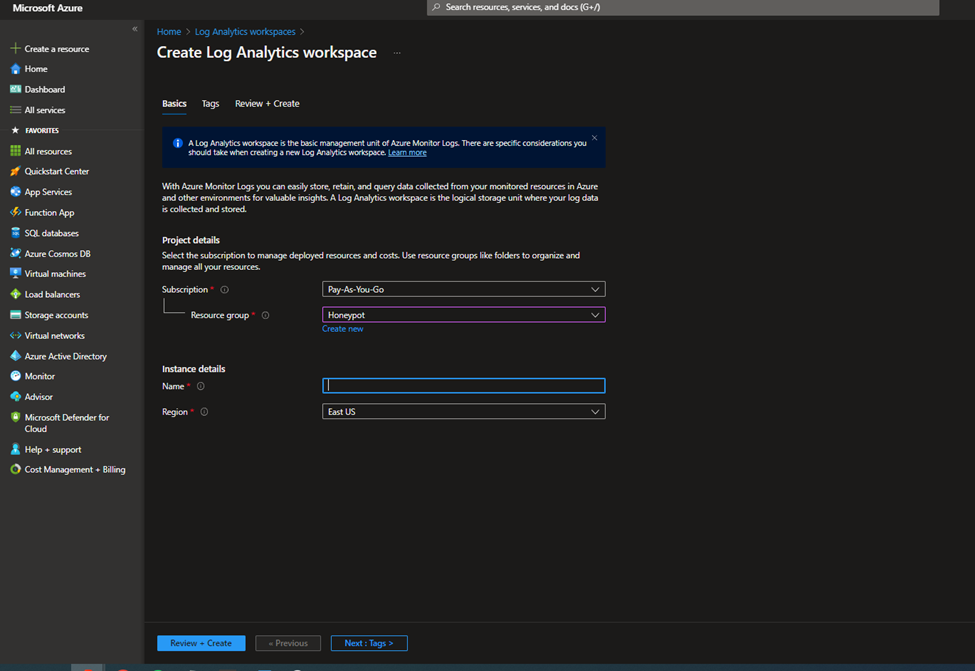Open the Region dropdown showing East US
975x671 pixels.
point(463,411)
